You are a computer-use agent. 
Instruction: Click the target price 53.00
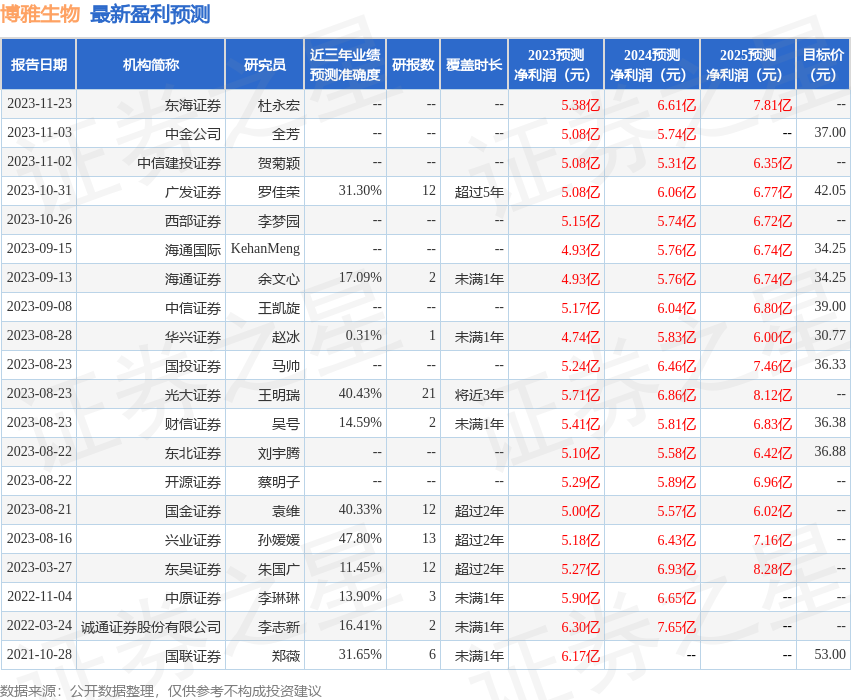(x=830, y=655)
